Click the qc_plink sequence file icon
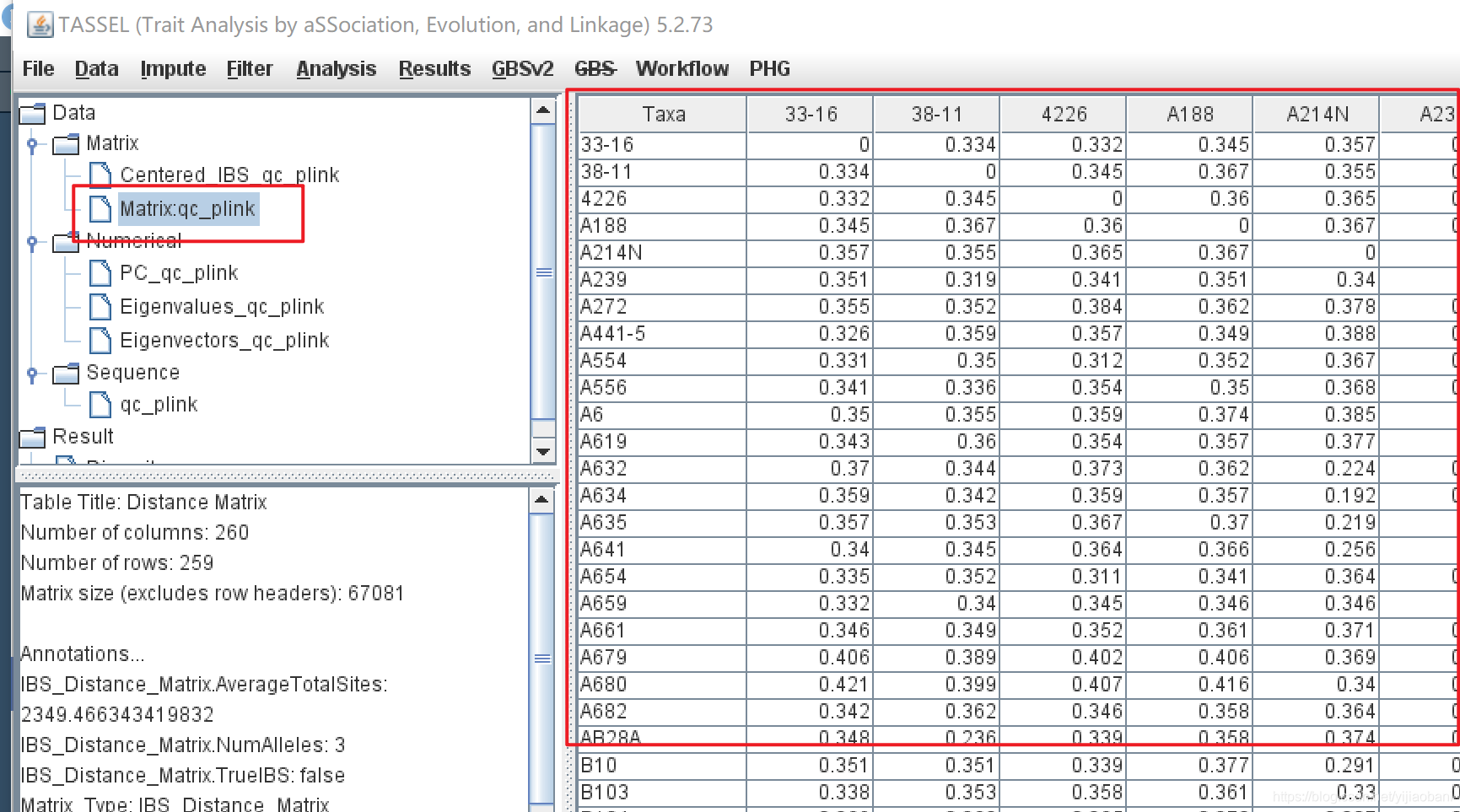 point(100,405)
